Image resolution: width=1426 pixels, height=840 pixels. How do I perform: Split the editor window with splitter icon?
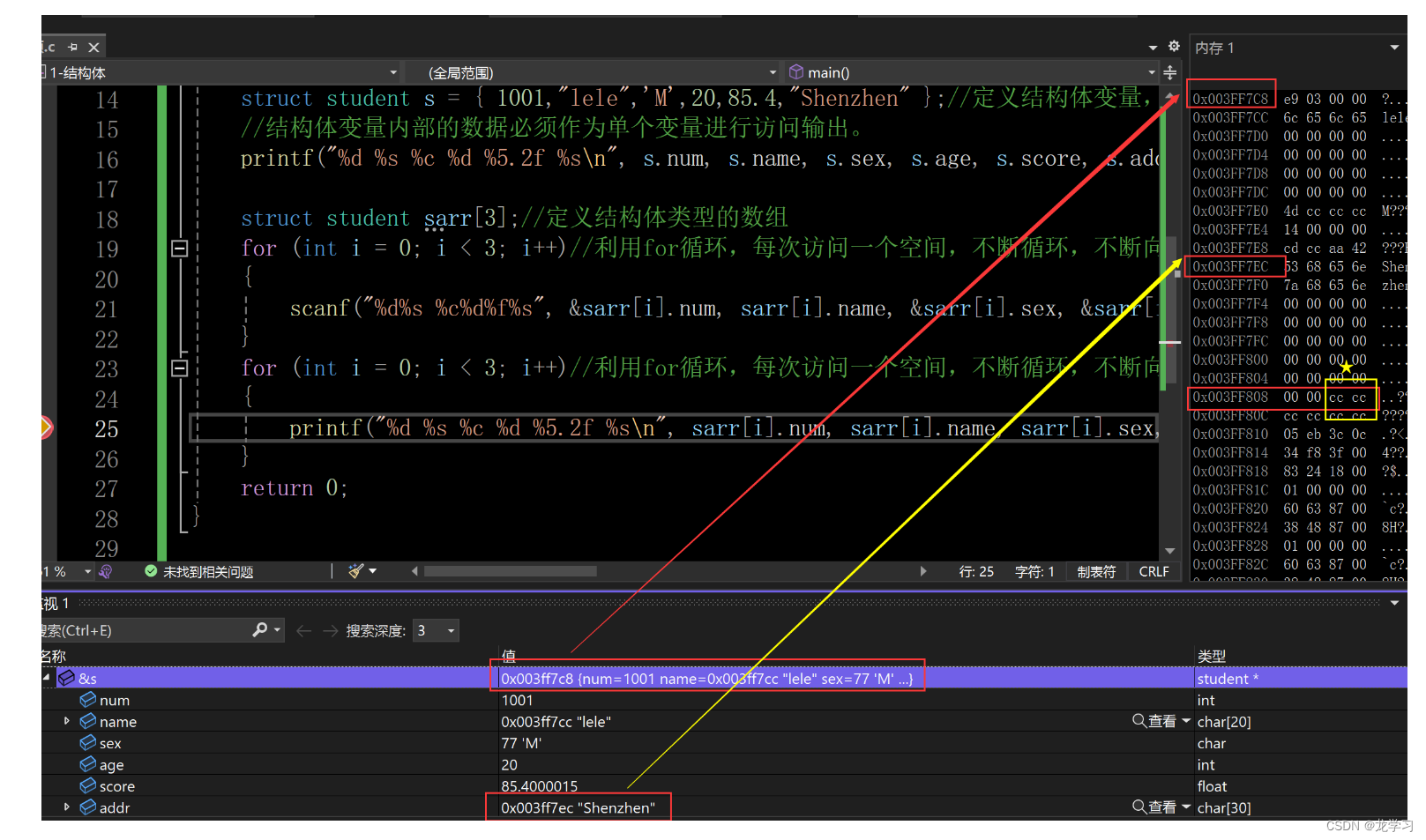coord(1170,72)
